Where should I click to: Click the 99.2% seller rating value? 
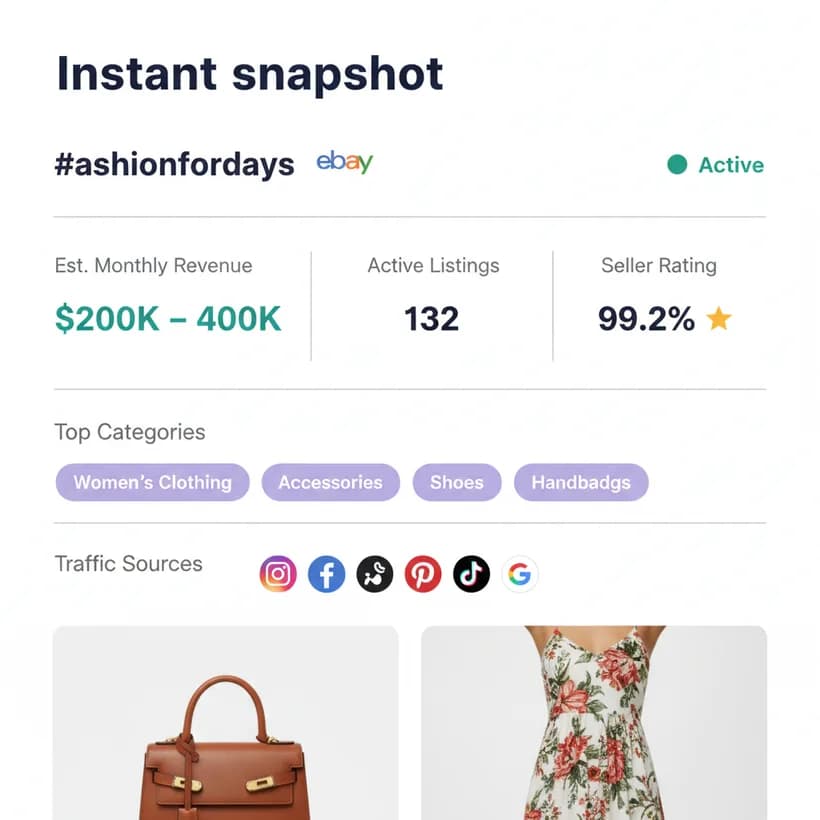(x=646, y=318)
